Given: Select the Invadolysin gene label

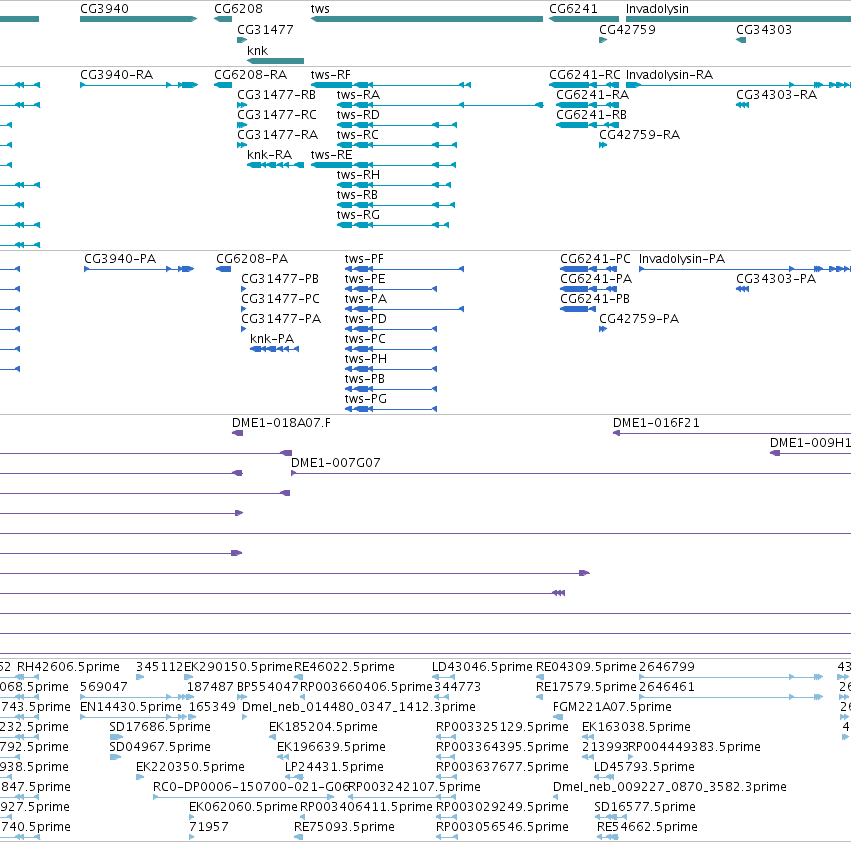Looking at the screenshot, I should click(657, 9).
